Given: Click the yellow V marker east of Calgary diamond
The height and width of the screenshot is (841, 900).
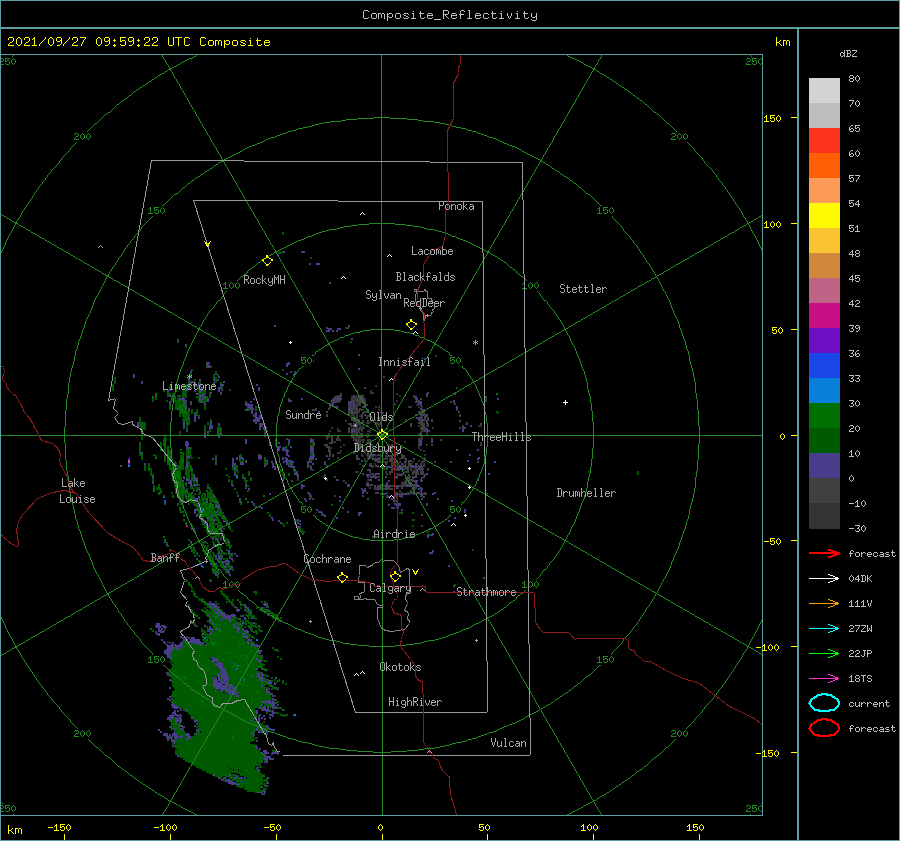Looking at the screenshot, I should click(416, 572).
